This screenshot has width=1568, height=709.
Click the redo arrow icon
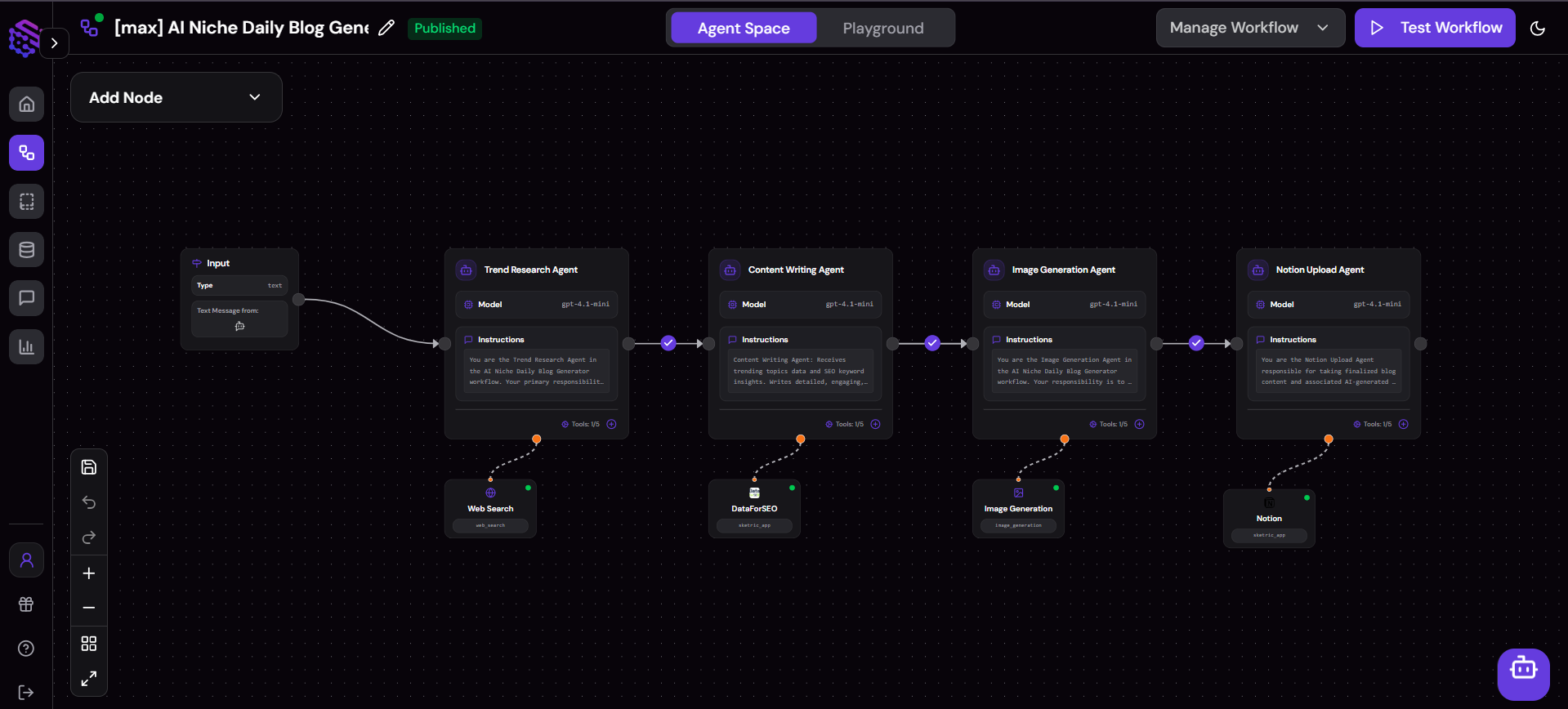89,537
